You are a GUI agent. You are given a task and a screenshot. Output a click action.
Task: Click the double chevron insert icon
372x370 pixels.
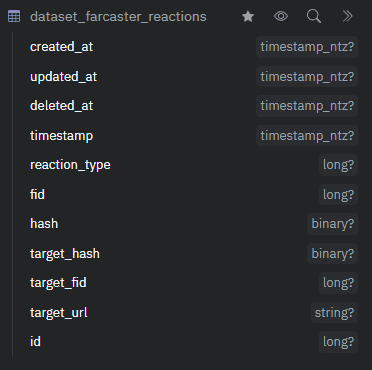click(x=347, y=16)
